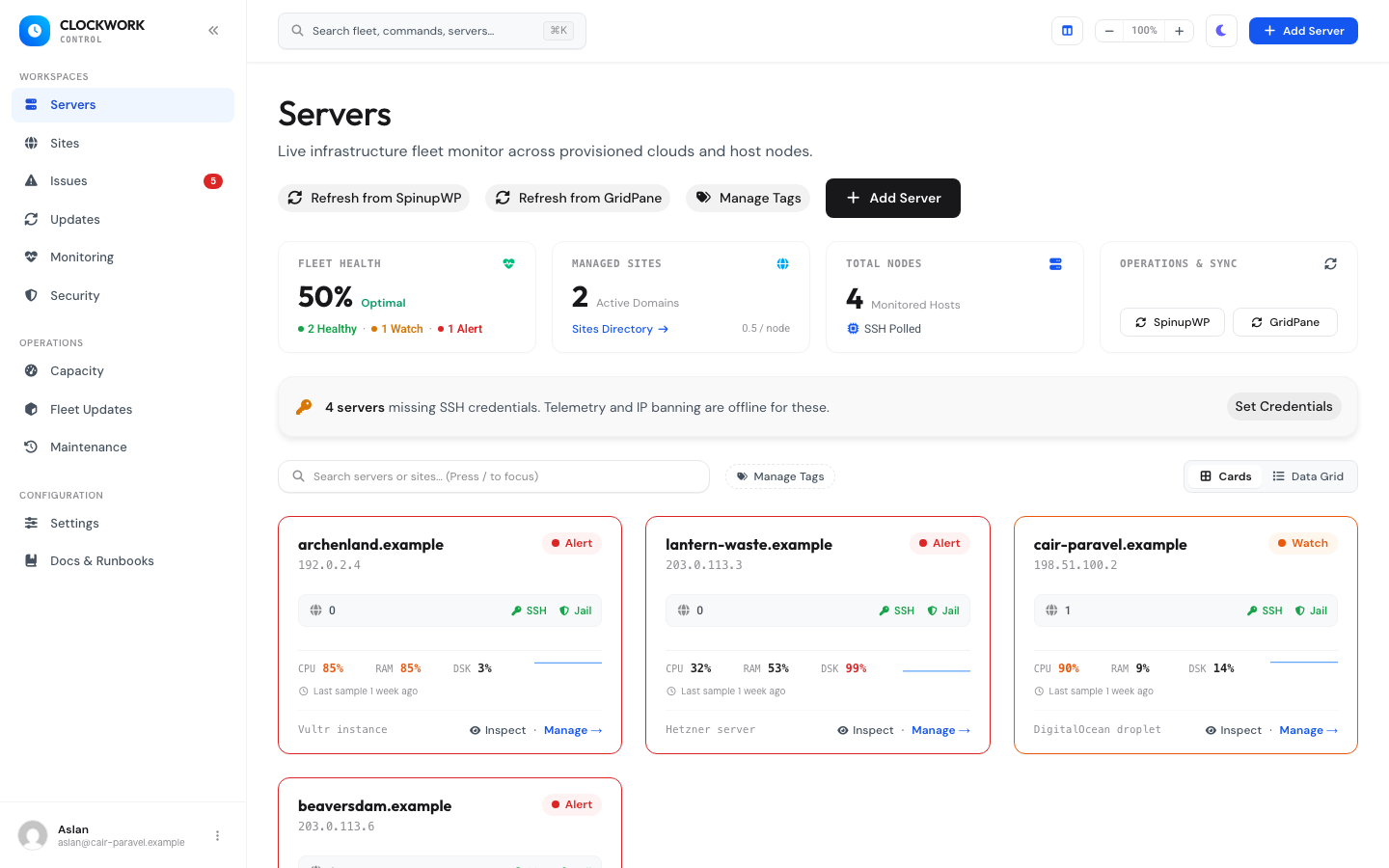
Task: Follow the Sites Directory link
Action: [620, 329]
